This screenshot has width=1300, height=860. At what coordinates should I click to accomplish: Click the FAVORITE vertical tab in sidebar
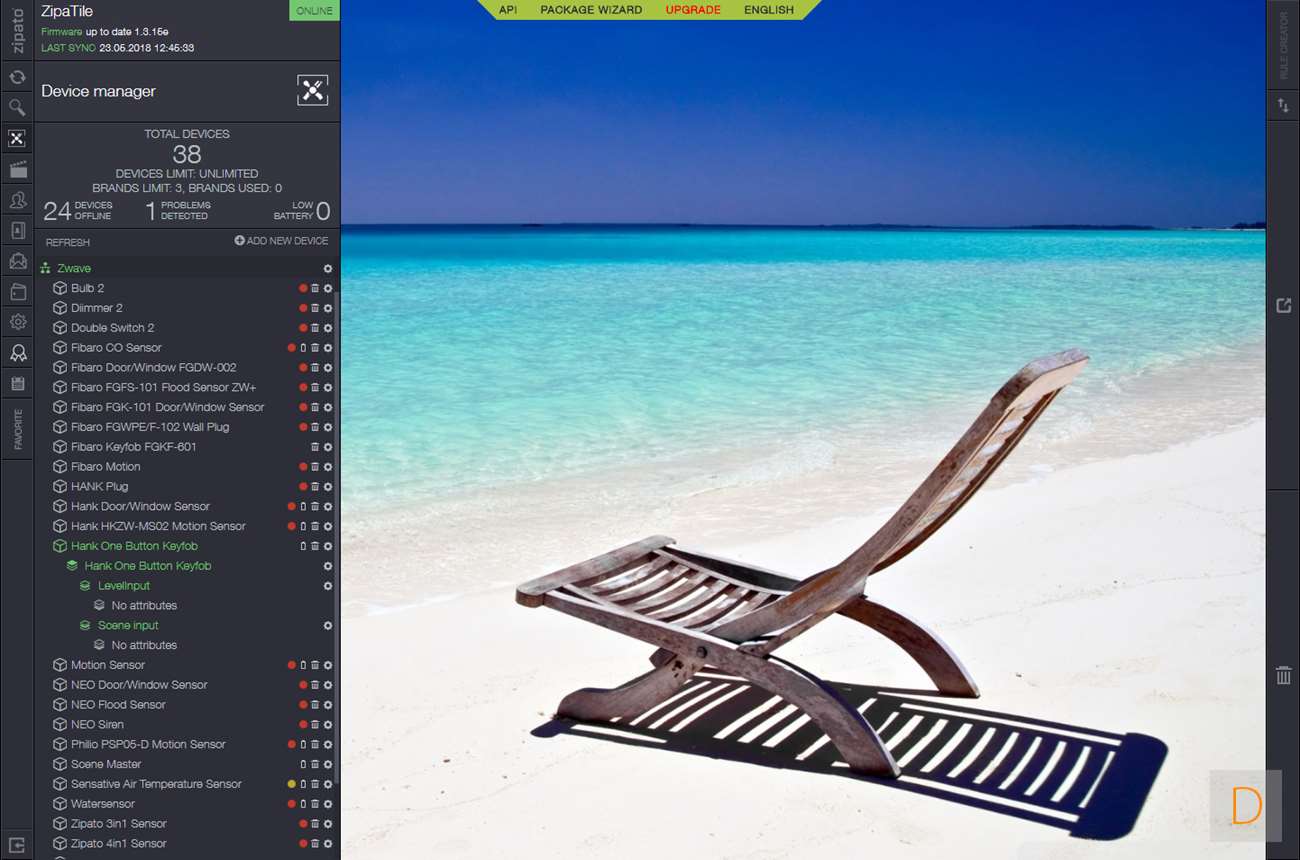17,429
